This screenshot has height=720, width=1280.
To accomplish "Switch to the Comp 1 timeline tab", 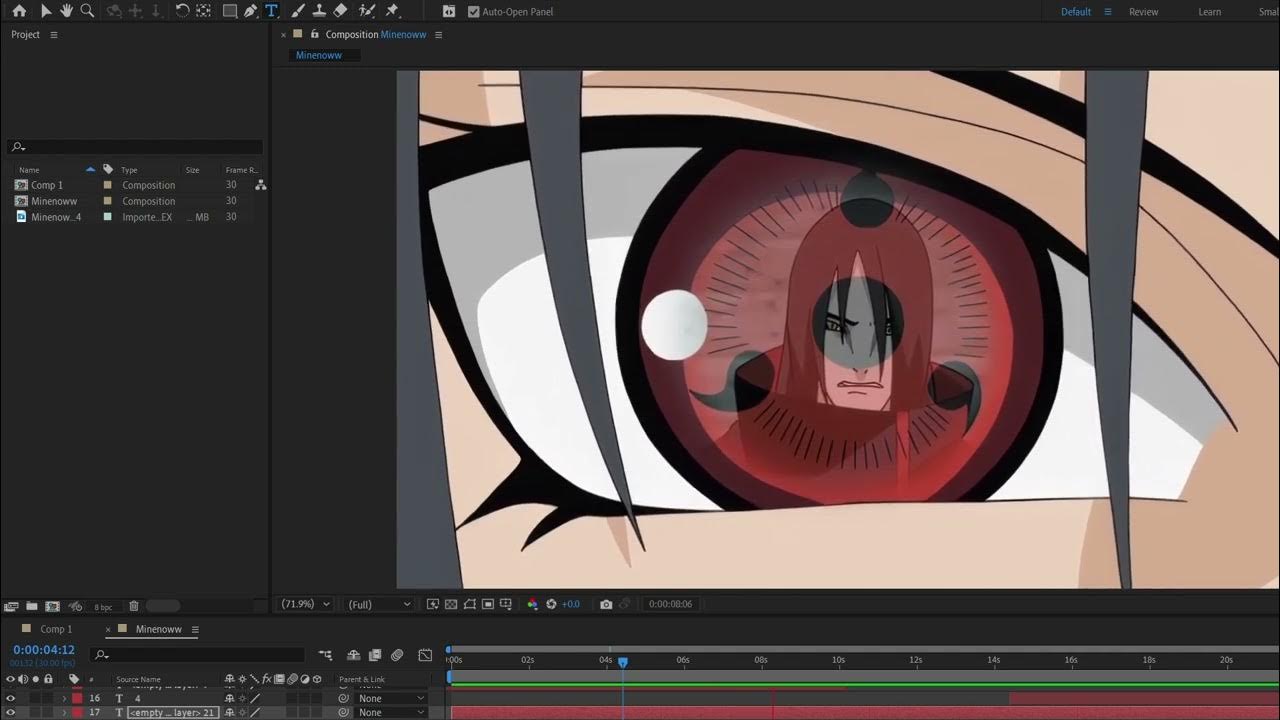I will pos(56,629).
